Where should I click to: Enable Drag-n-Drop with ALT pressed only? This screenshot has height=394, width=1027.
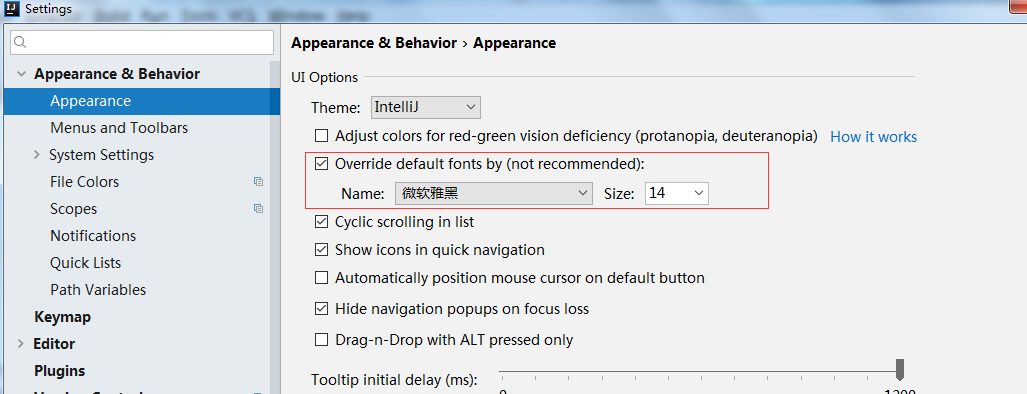coord(322,340)
